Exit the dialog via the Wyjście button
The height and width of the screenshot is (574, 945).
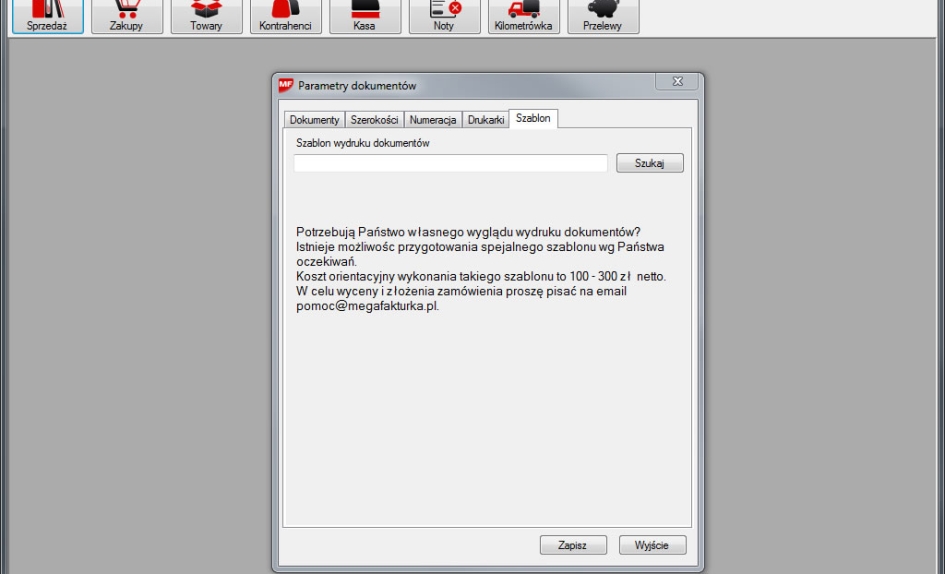coord(652,545)
